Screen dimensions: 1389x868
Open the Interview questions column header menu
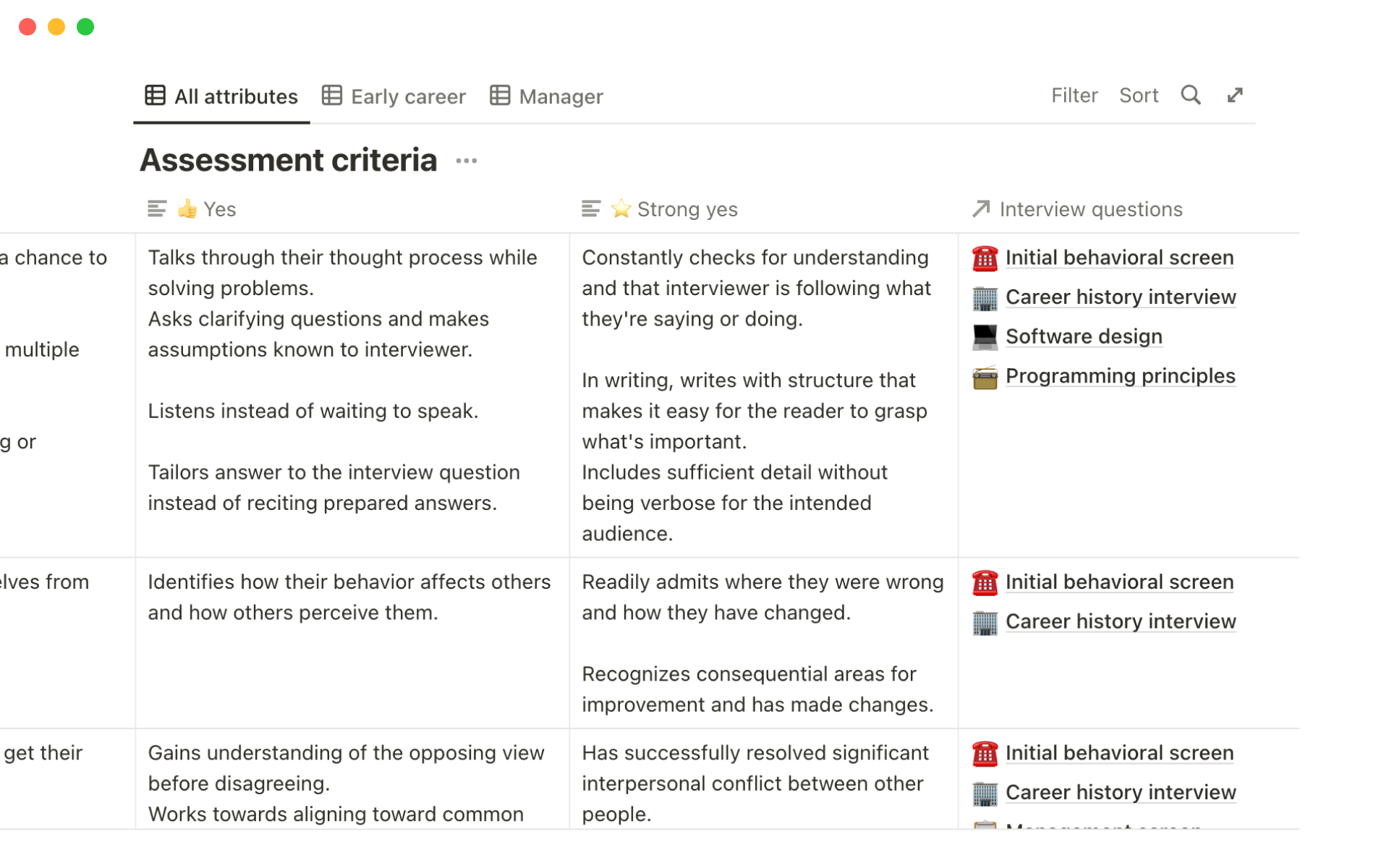(1090, 210)
